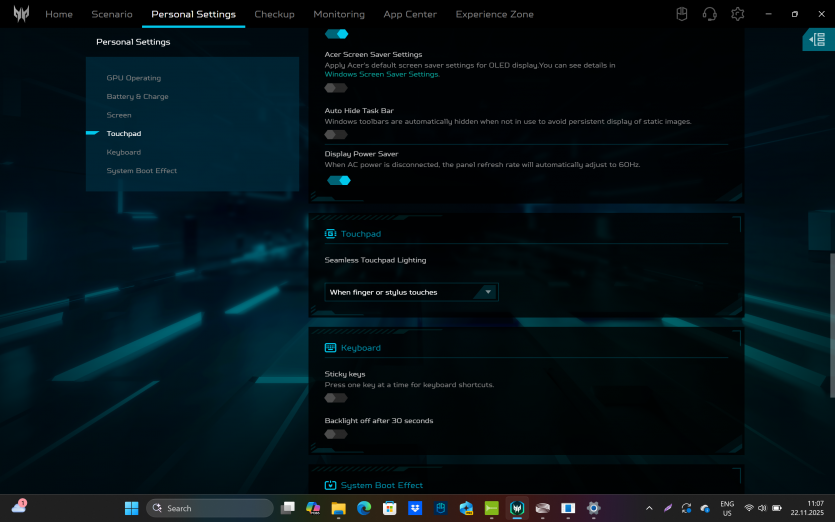
Task: Open Windows Screen Saver Settings link
Action: click(382, 74)
